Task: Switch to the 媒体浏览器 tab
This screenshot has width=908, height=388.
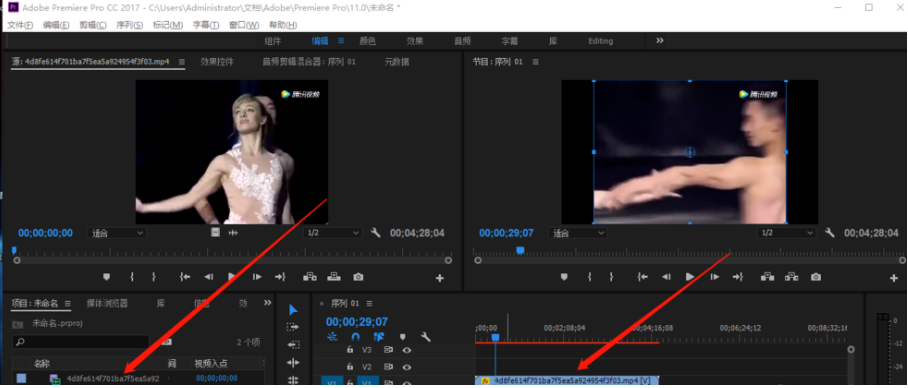Action: (107, 303)
